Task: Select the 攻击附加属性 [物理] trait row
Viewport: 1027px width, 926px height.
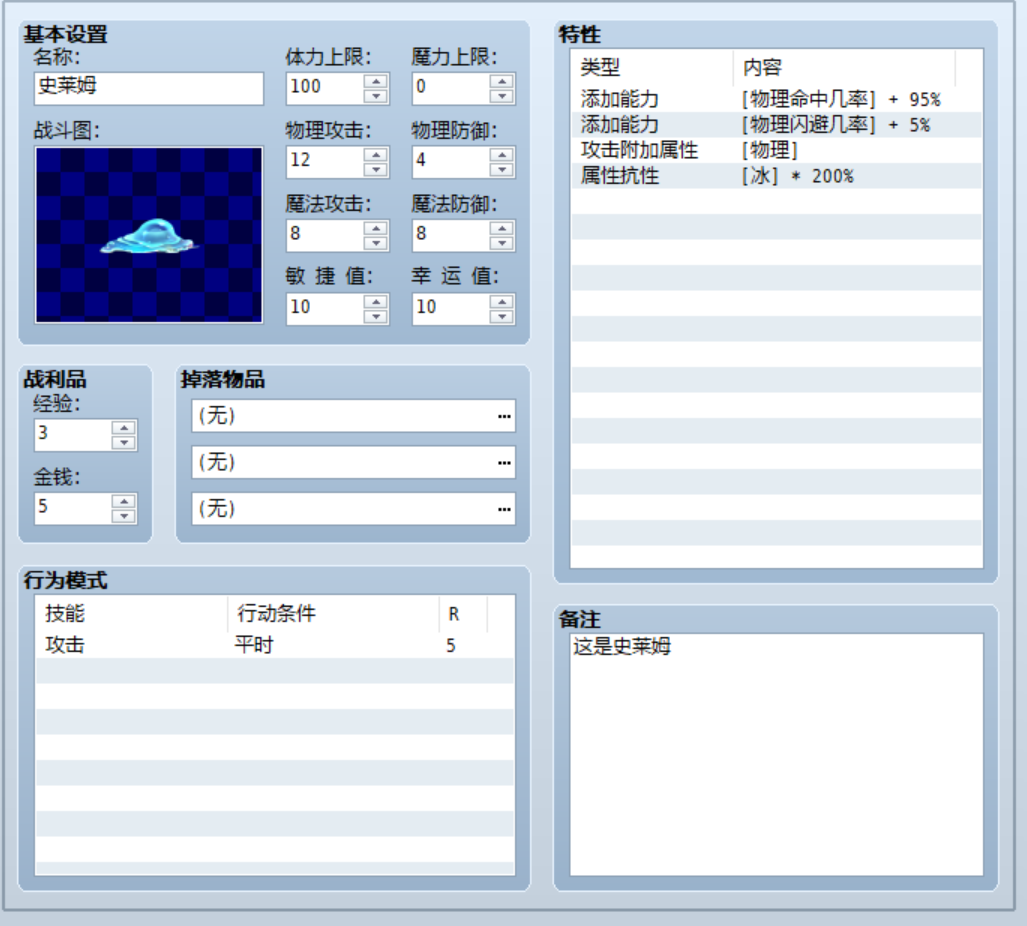Action: pyautogui.click(x=776, y=151)
